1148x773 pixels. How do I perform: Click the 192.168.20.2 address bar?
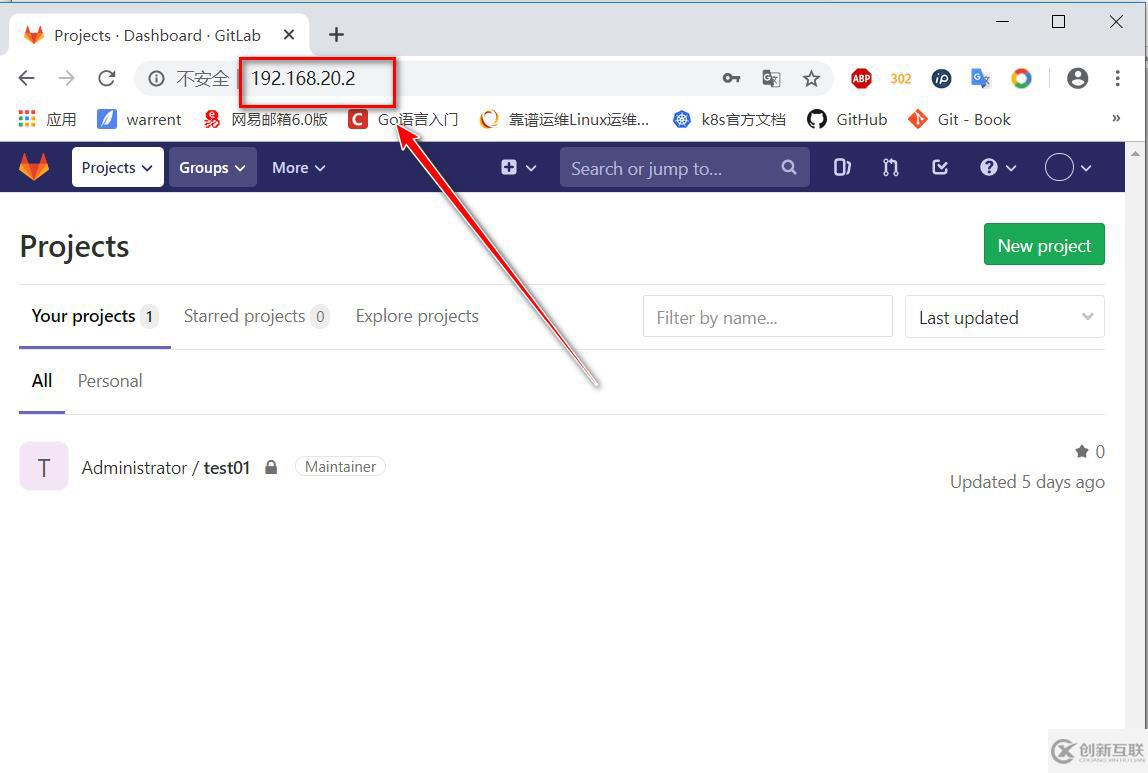pos(483,78)
